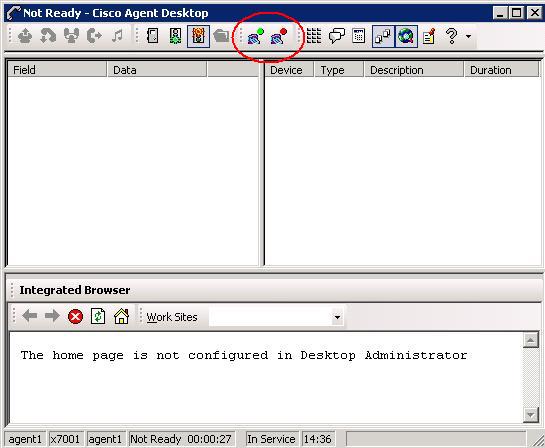Viewport: 545px width, 448px height.
Task: Click the browser Forward arrow
Action: click(x=52, y=316)
